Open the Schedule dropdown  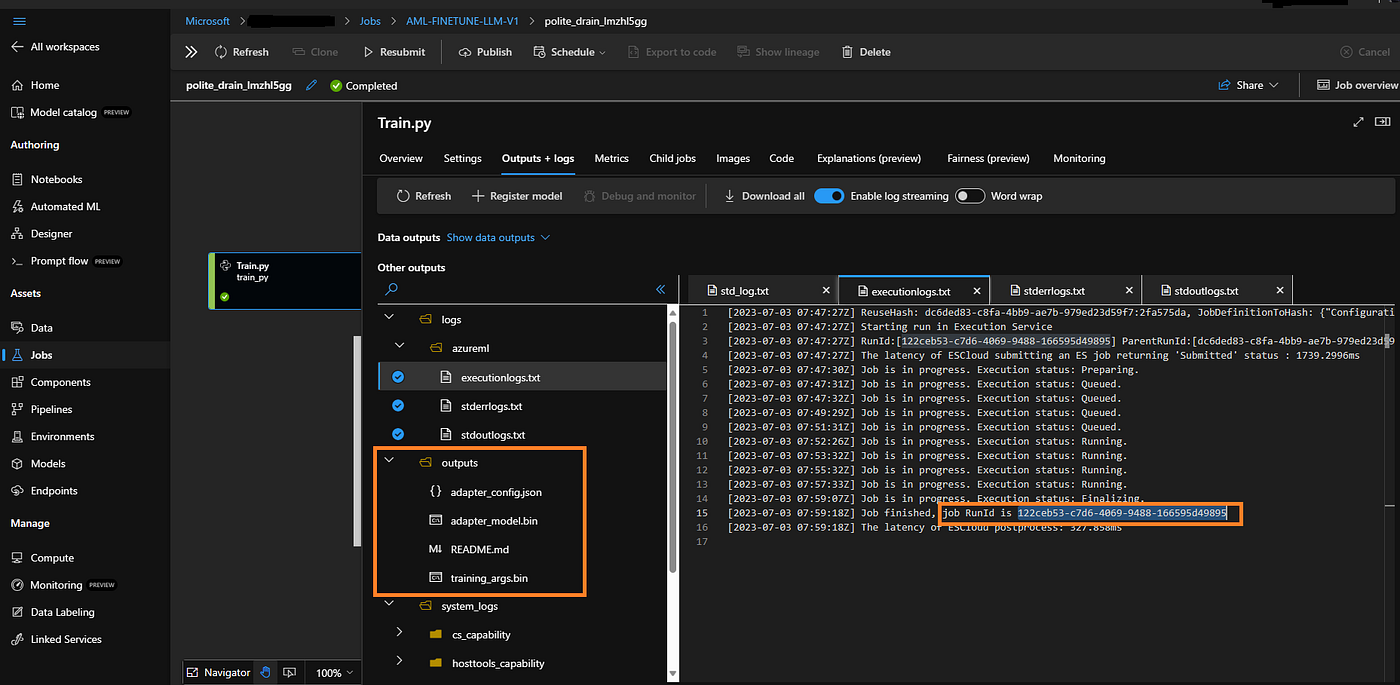click(569, 52)
